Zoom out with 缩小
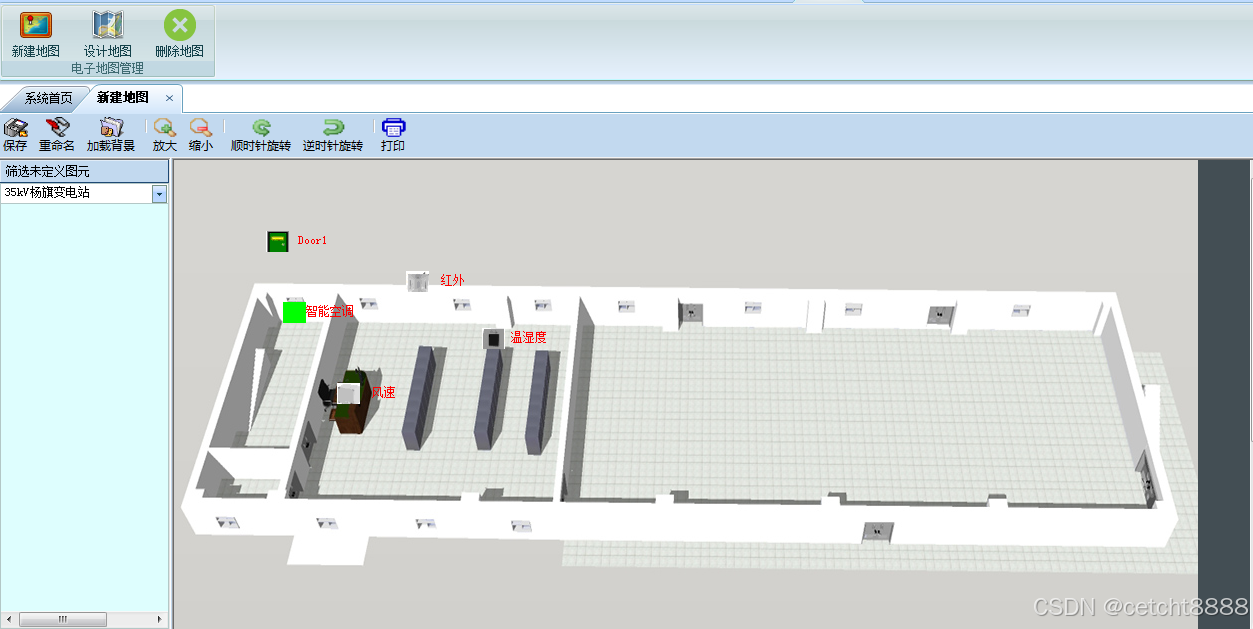Screen dimensions: 1253x629 (x=201, y=136)
